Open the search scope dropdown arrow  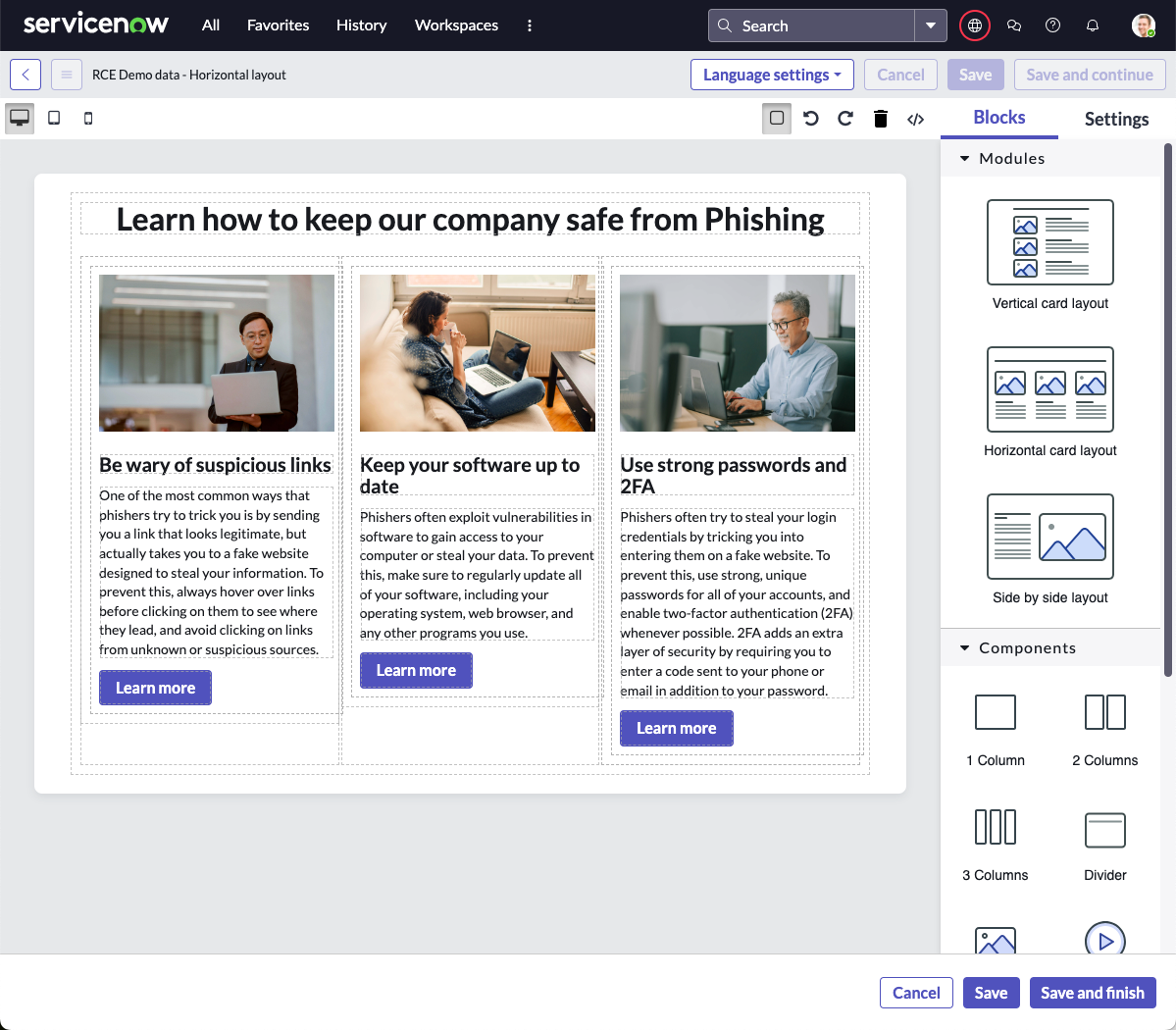pyautogui.click(x=931, y=26)
